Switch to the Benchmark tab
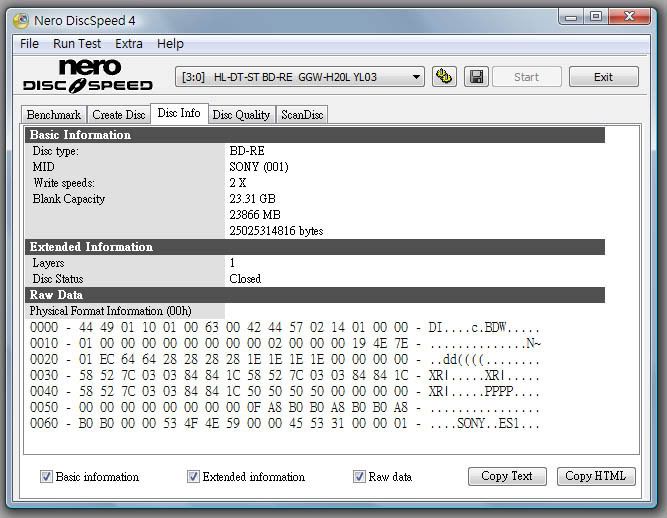Image resolution: width=667 pixels, height=518 pixels. tap(54, 115)
